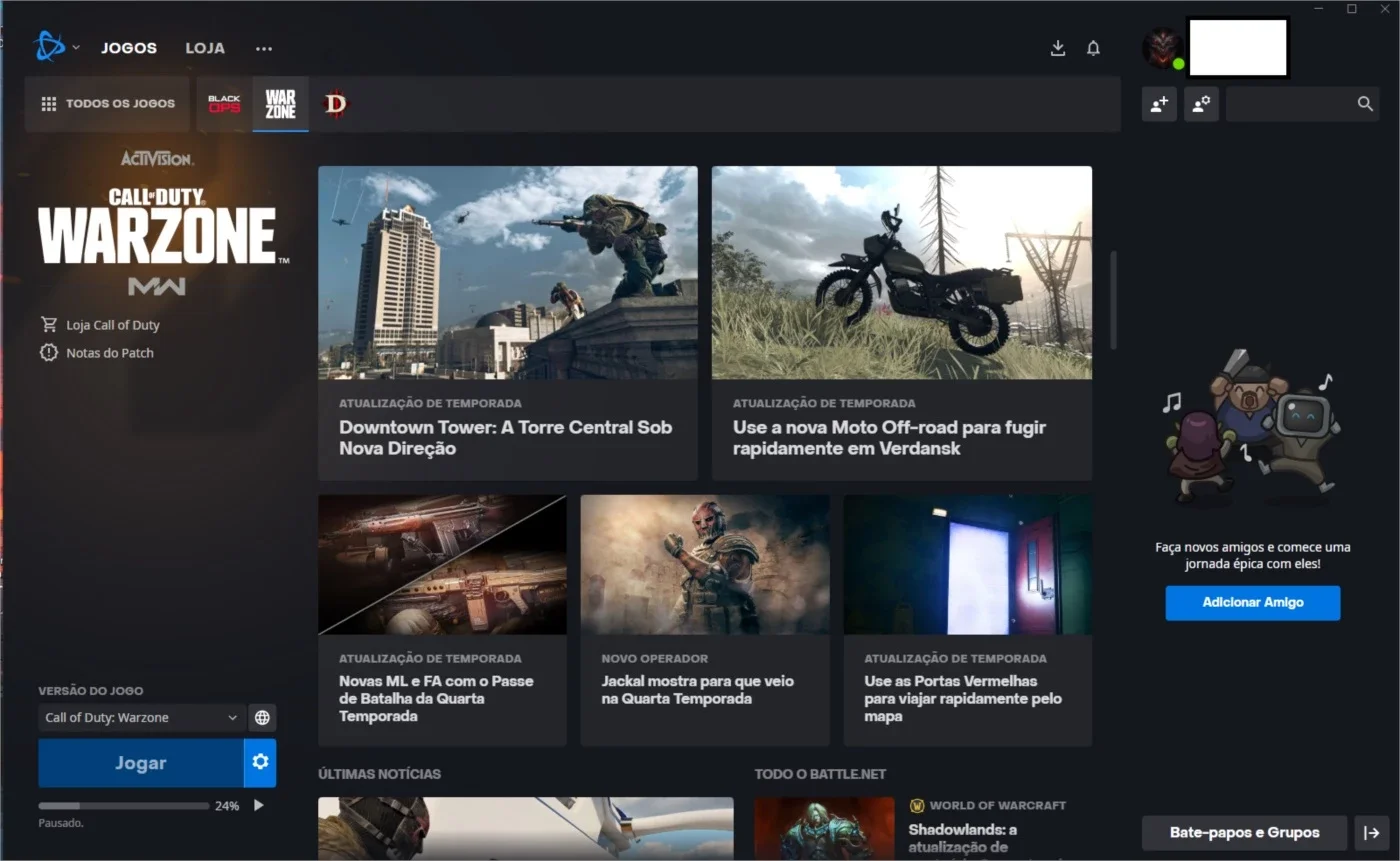
Task: Open the Shadowlands news headline
Action: [x=963, y=839]
